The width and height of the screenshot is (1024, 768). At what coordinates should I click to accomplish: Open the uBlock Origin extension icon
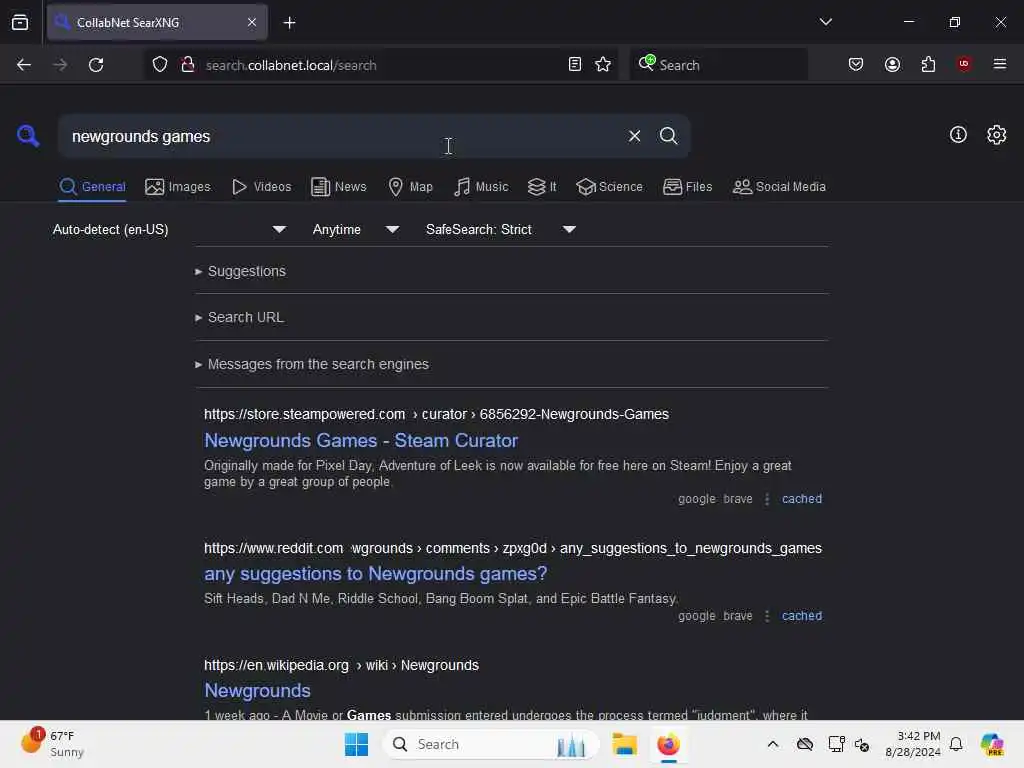point(963,63)
